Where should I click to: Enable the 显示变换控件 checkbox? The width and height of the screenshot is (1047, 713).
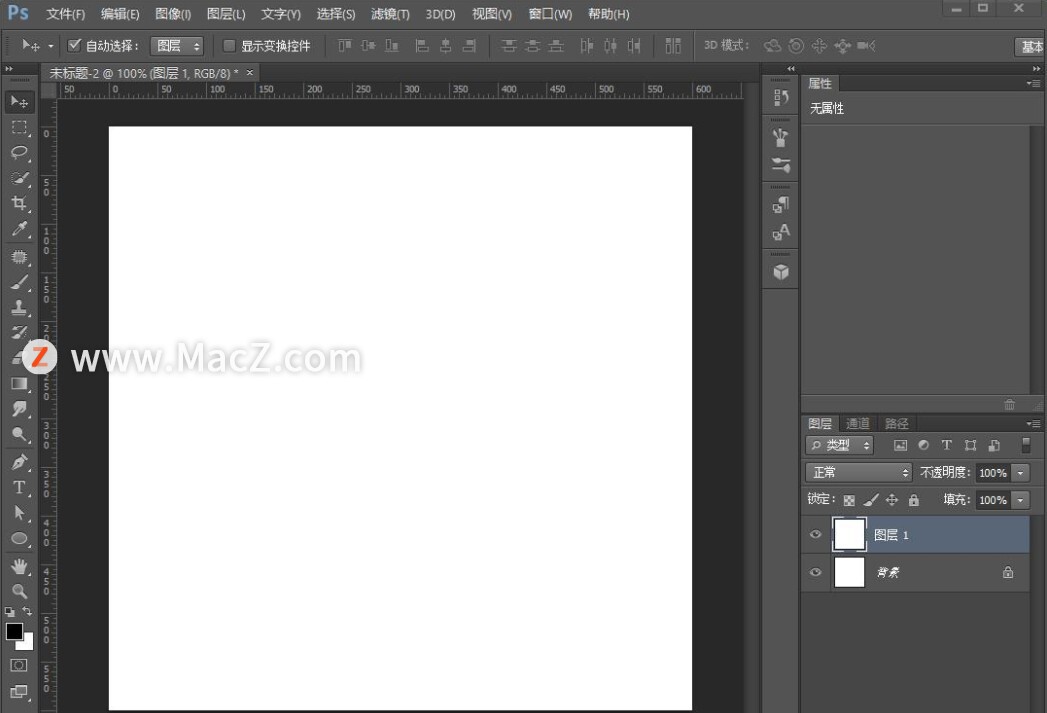pyautogui.click(x=229, y=45)
